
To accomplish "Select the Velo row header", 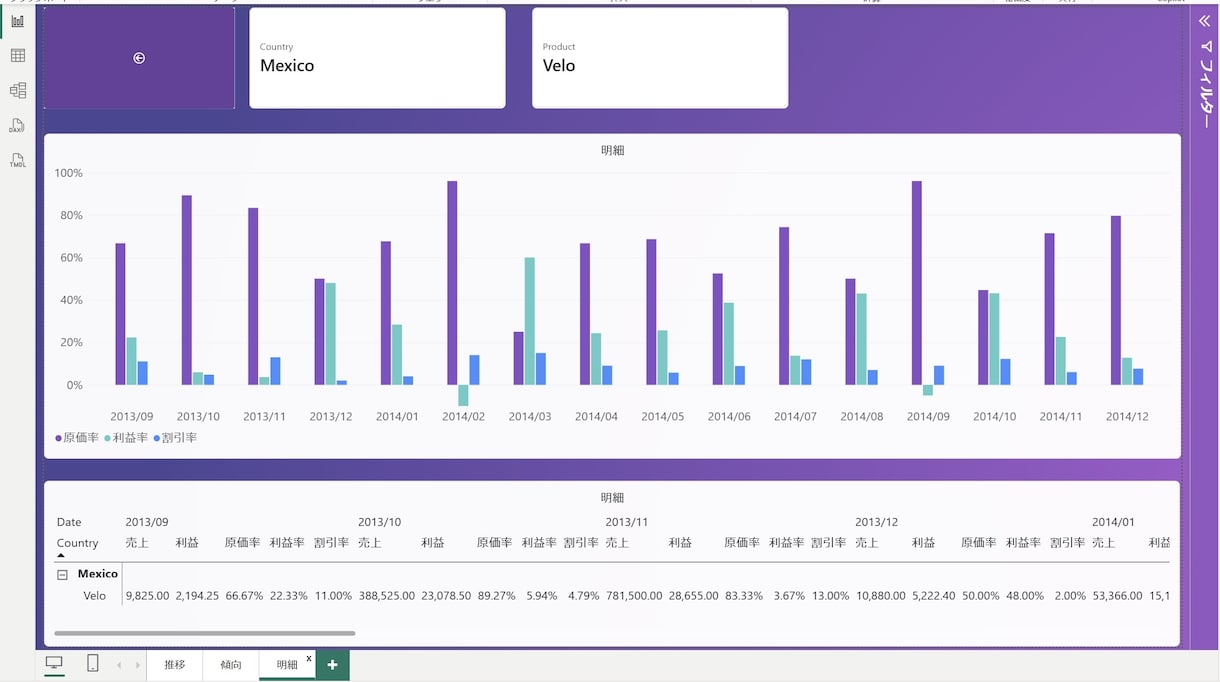I will pos(94,596).
